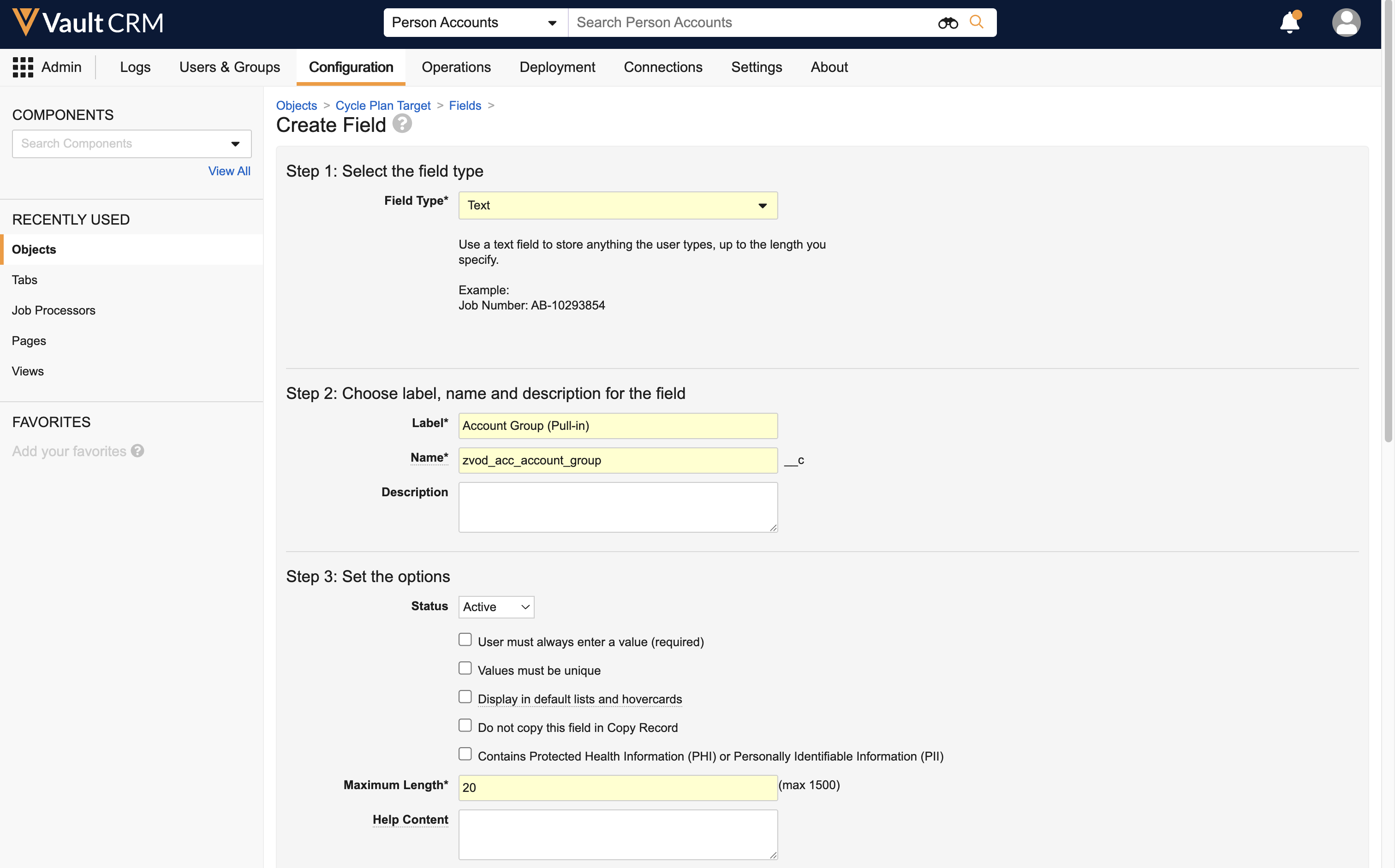Open the Status Active dropdown
This screenshot has width=1395, height=868.
pyautogui.click(x=496, y=607)
